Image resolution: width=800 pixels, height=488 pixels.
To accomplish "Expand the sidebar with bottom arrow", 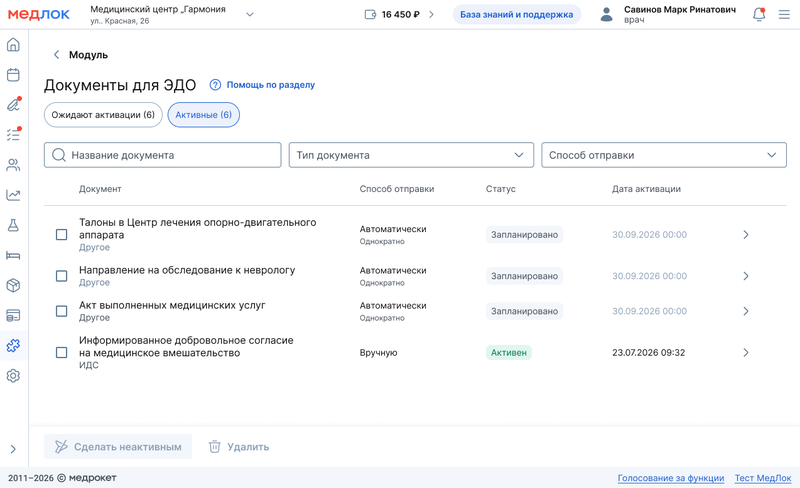I will (x=13, y=449).
